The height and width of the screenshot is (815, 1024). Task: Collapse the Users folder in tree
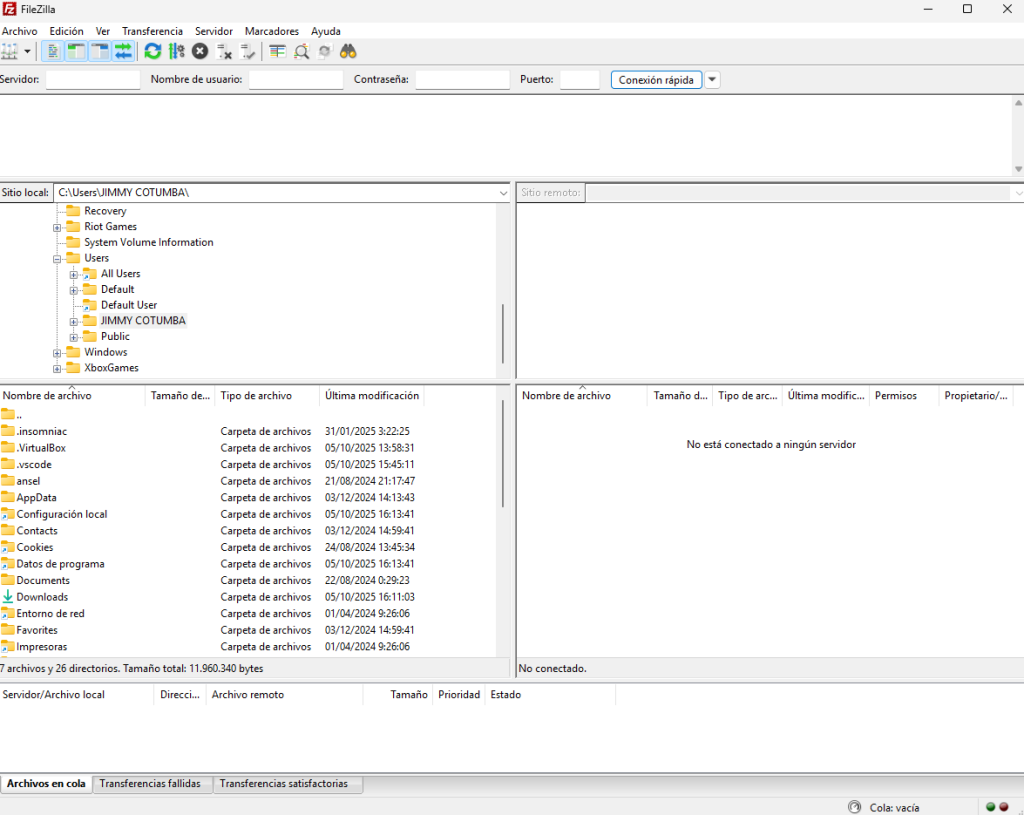(58, 258)
